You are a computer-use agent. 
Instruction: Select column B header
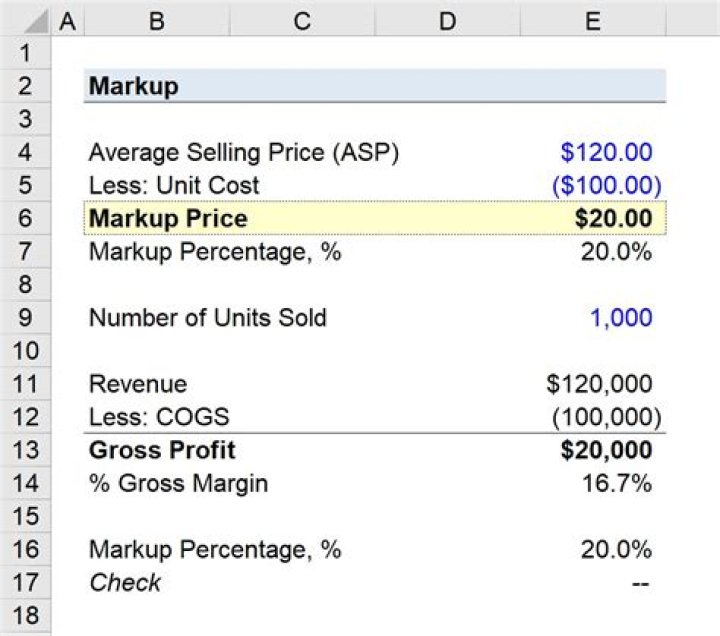157,21
